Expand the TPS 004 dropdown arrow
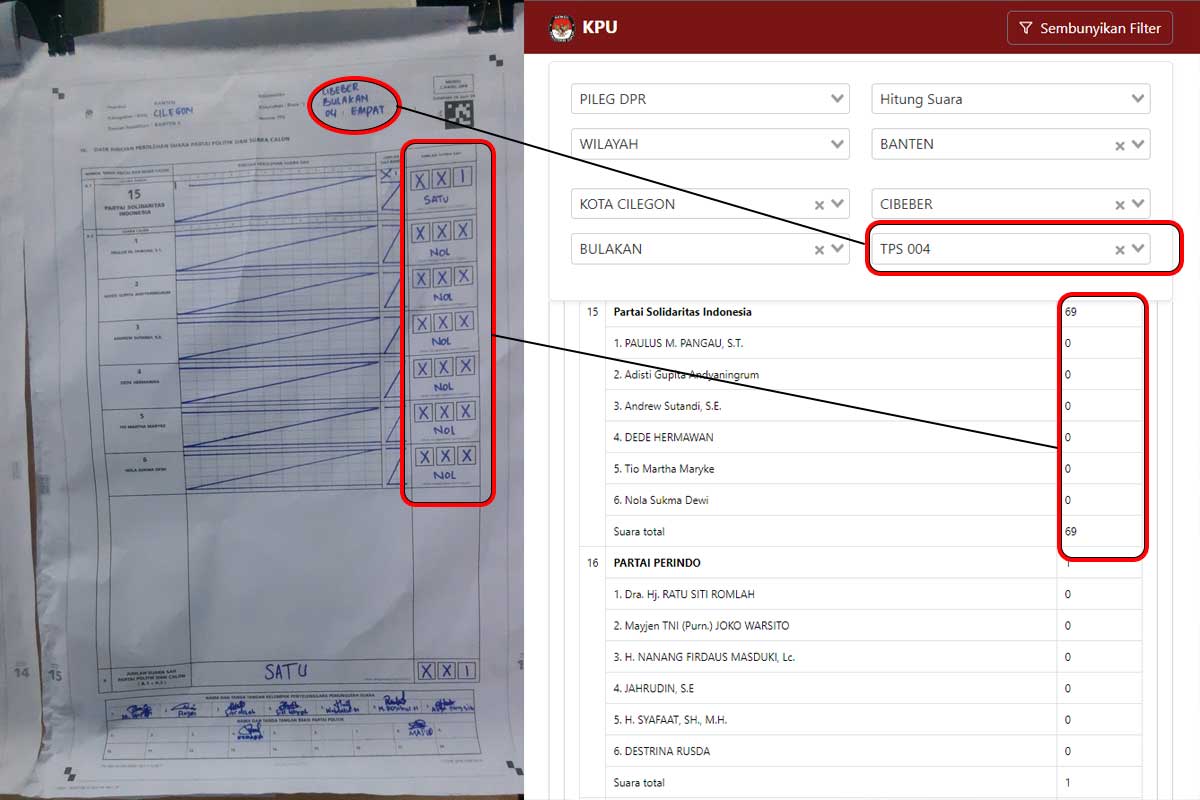 pos(1138,250)
